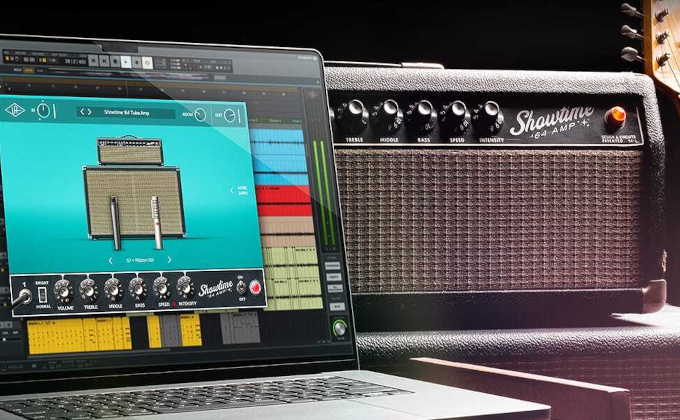Toggle the red power lamp on plugin
Screen dimensions: 680x420
[x=255, y=289]
